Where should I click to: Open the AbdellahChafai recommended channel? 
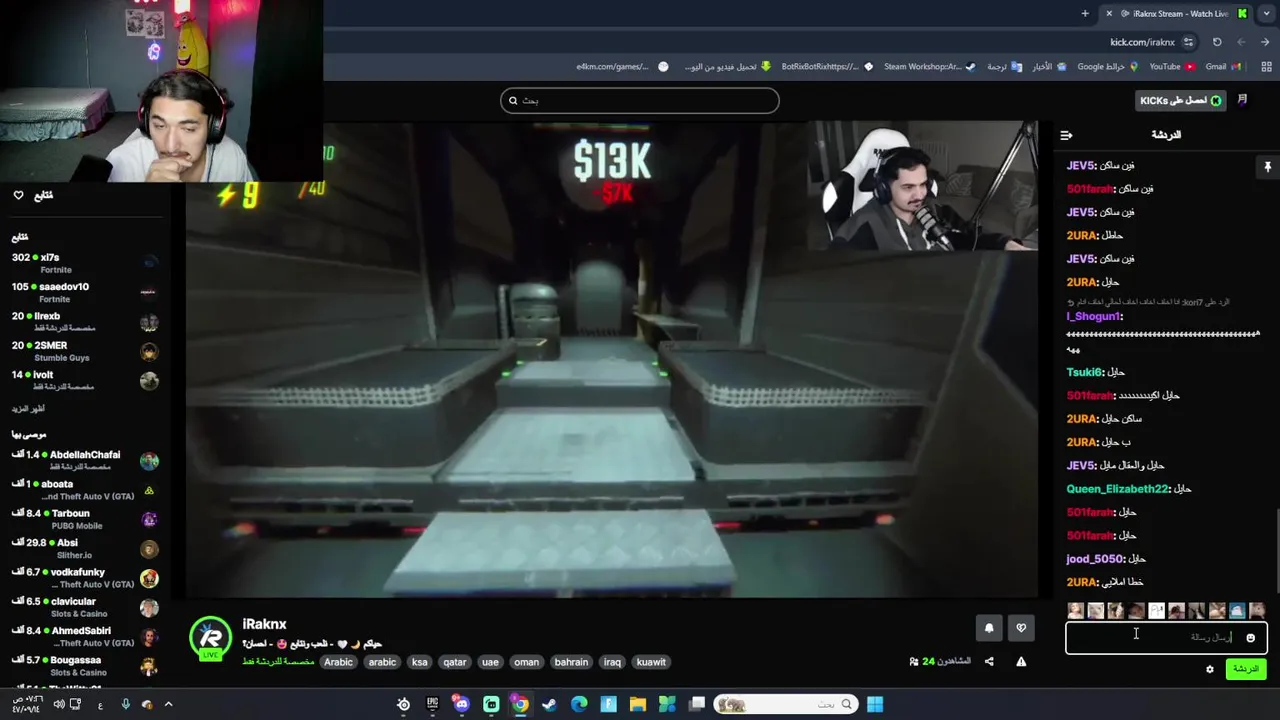point(85,460)
